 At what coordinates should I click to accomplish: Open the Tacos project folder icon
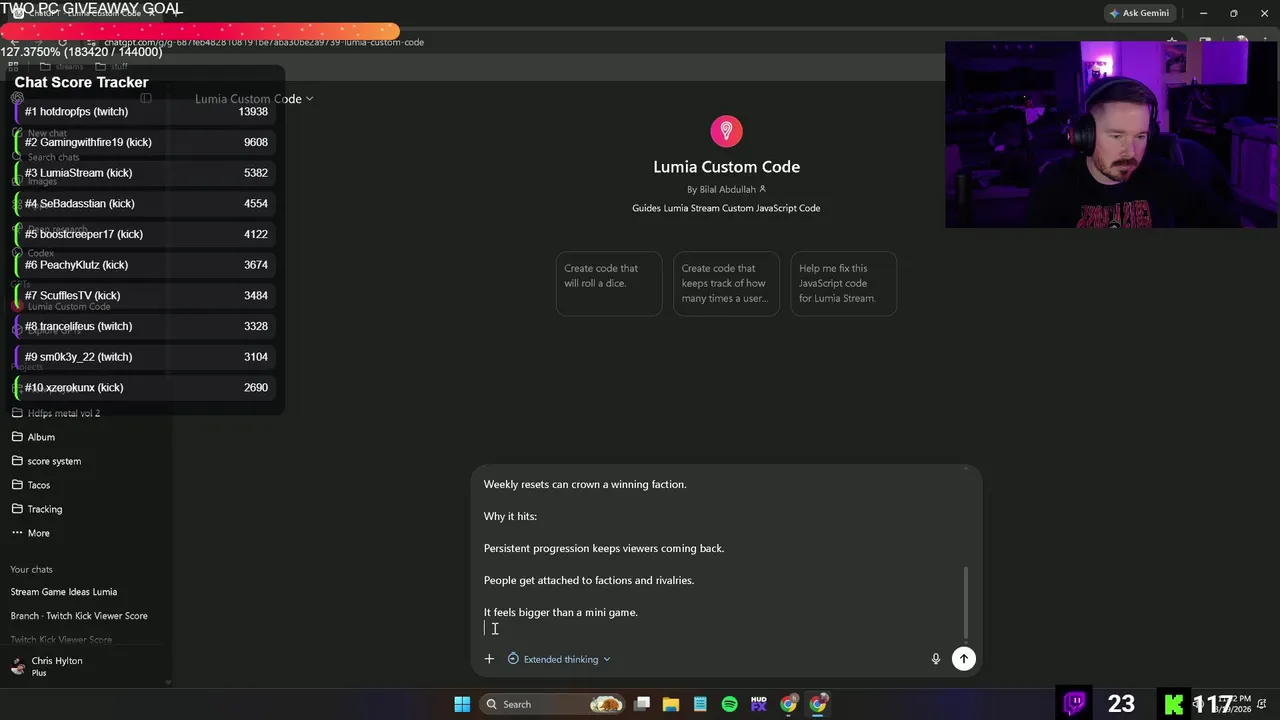point(17,485)
